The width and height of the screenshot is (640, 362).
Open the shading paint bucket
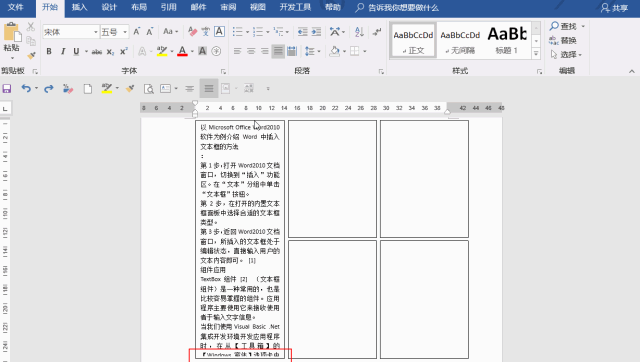335,51
